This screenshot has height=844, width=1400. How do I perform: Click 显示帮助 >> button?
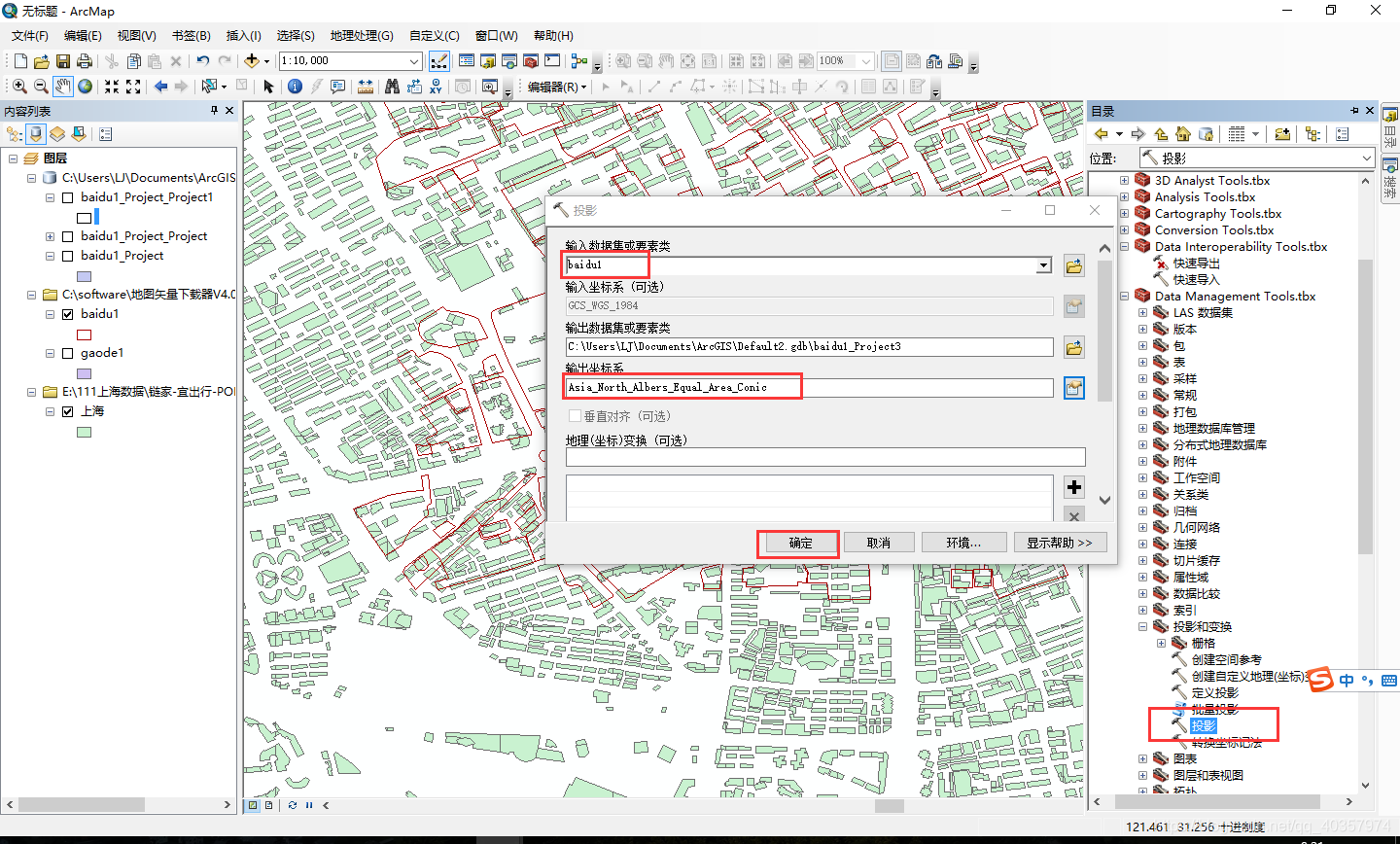tap(1060, 543)
